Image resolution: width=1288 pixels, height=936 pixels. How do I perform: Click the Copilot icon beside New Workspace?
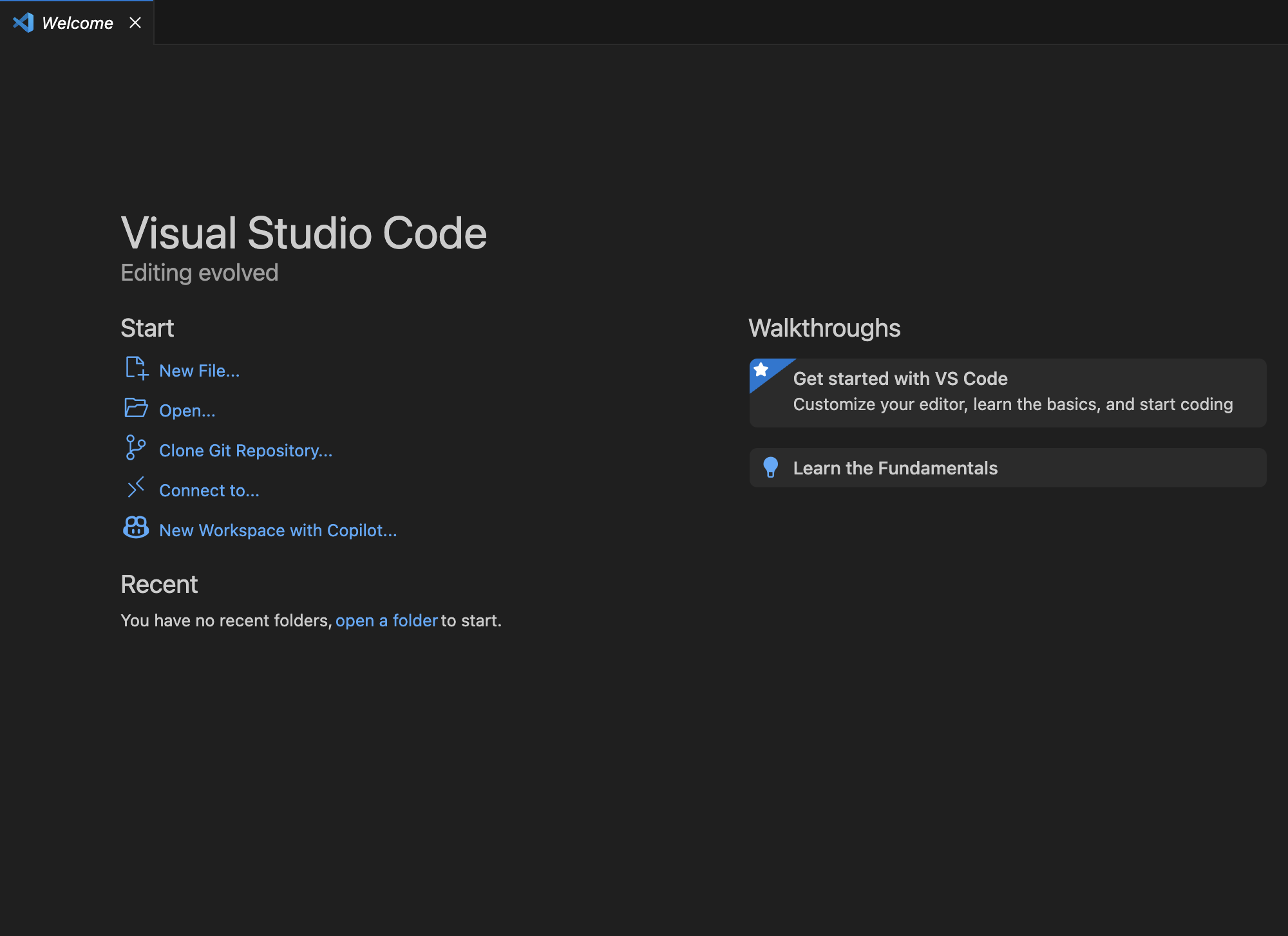point(136,527)
